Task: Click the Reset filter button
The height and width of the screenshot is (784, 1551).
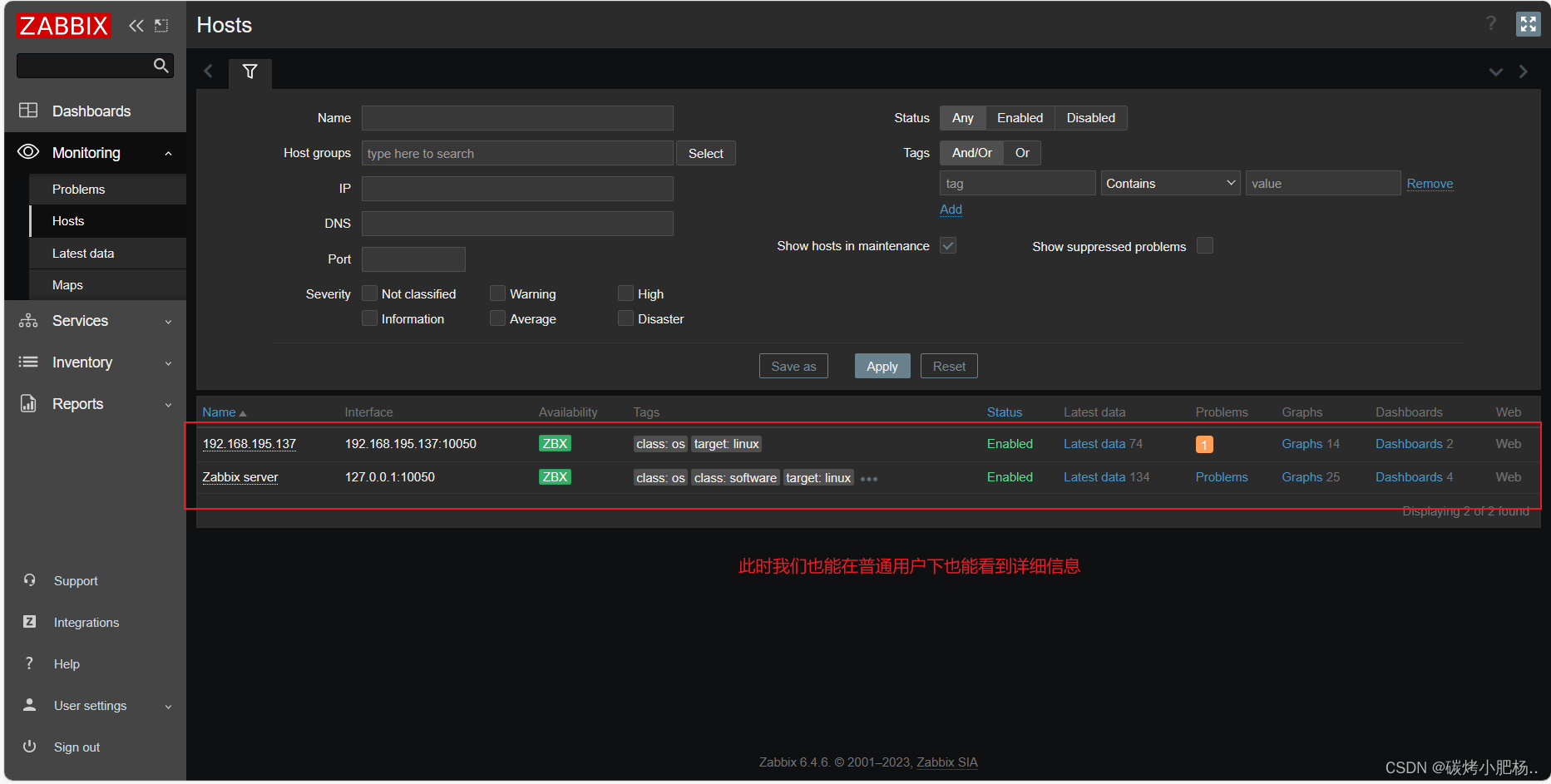Action: [x=949, y=367]
